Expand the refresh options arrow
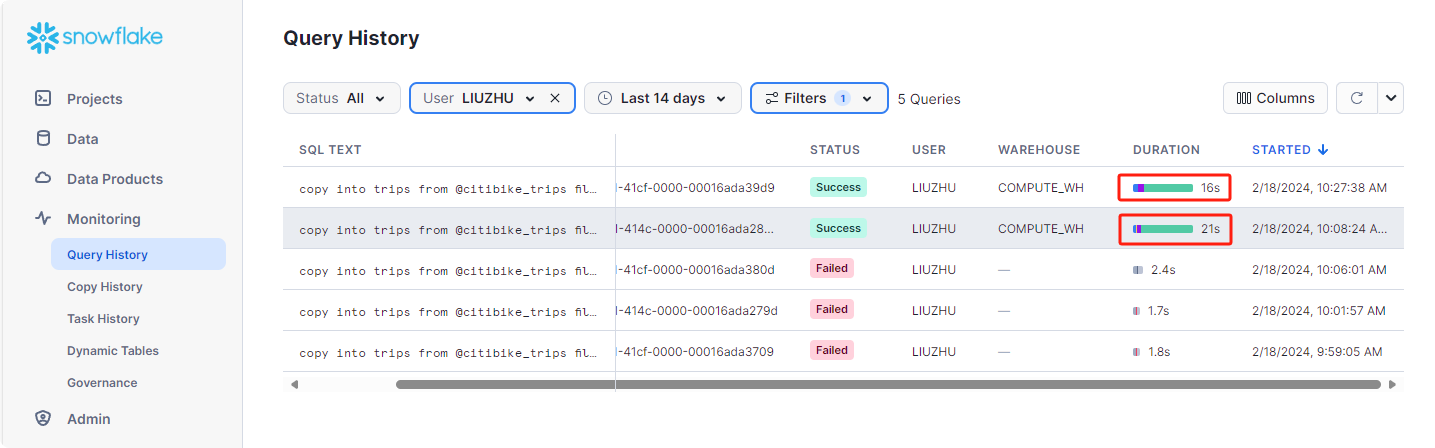Screen dimensions: 1435x448 point(1391,98)
